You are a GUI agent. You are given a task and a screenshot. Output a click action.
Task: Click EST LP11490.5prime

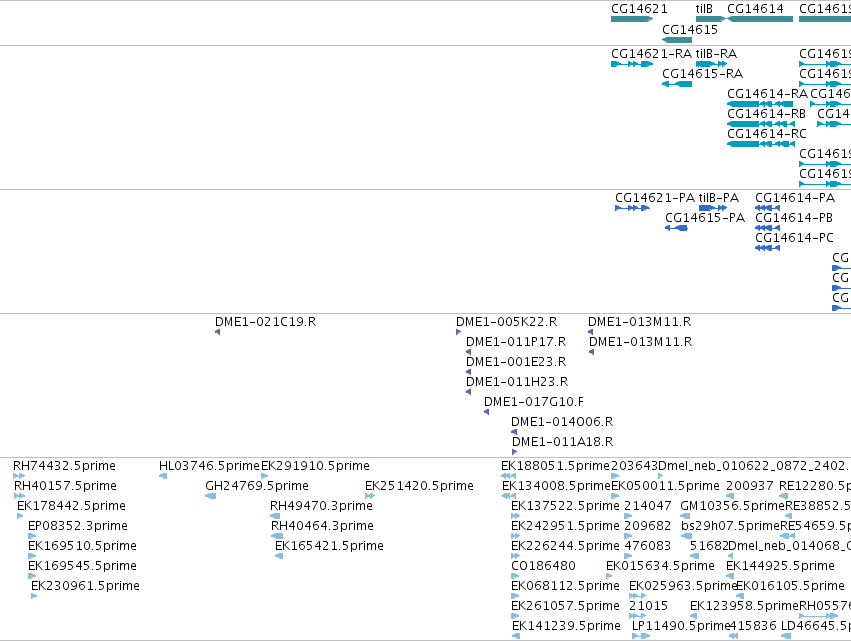[640, 636]
